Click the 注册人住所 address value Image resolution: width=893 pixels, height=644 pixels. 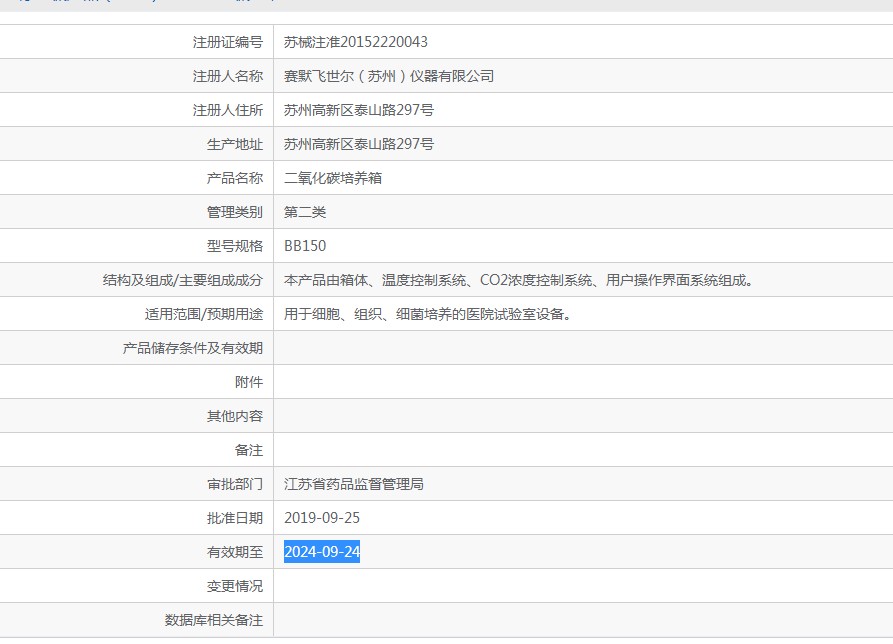coord(359,110)
